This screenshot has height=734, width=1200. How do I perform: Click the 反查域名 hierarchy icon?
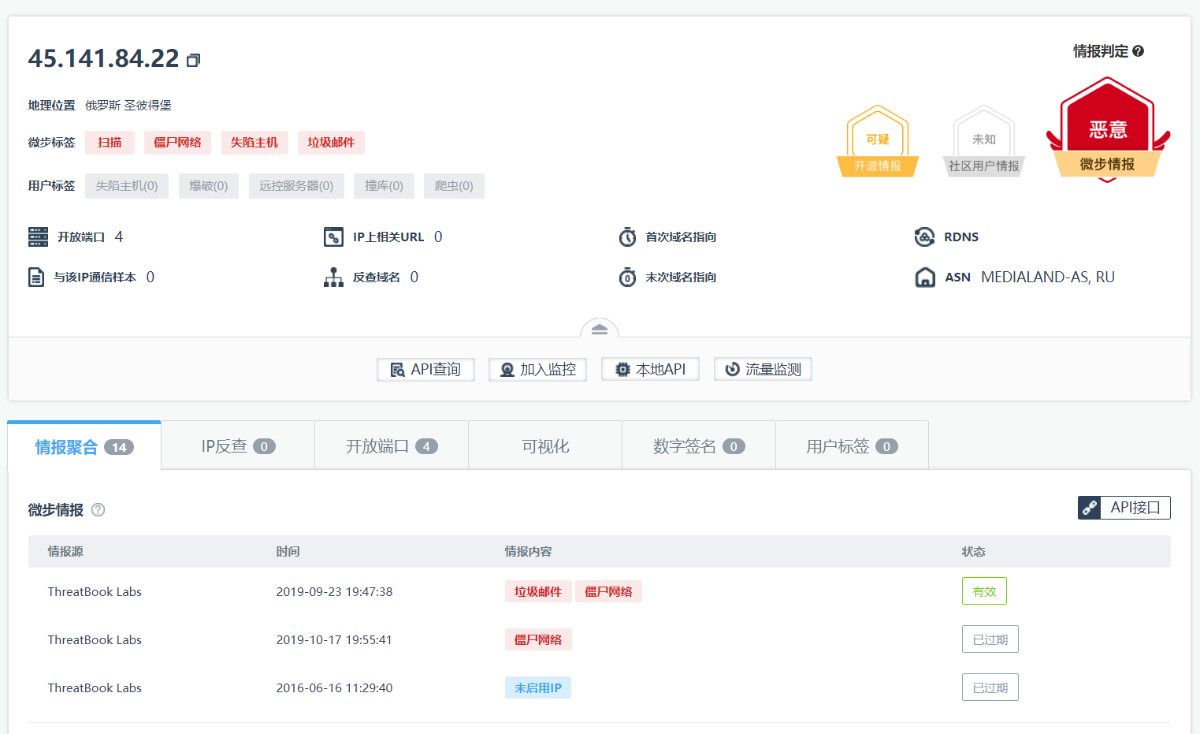(x=334, y=277)
